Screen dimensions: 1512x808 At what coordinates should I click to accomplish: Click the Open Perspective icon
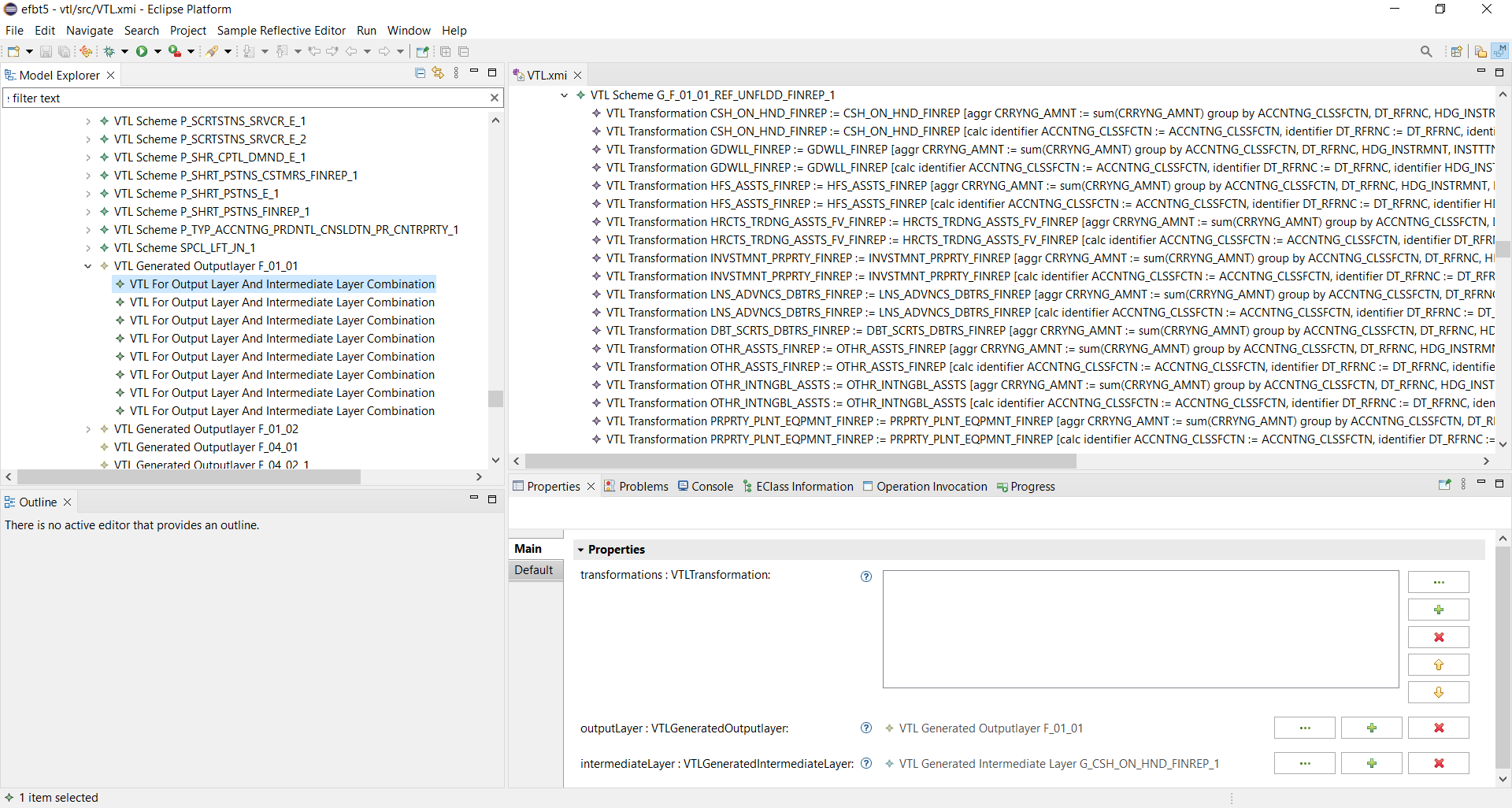[1456, 51]
